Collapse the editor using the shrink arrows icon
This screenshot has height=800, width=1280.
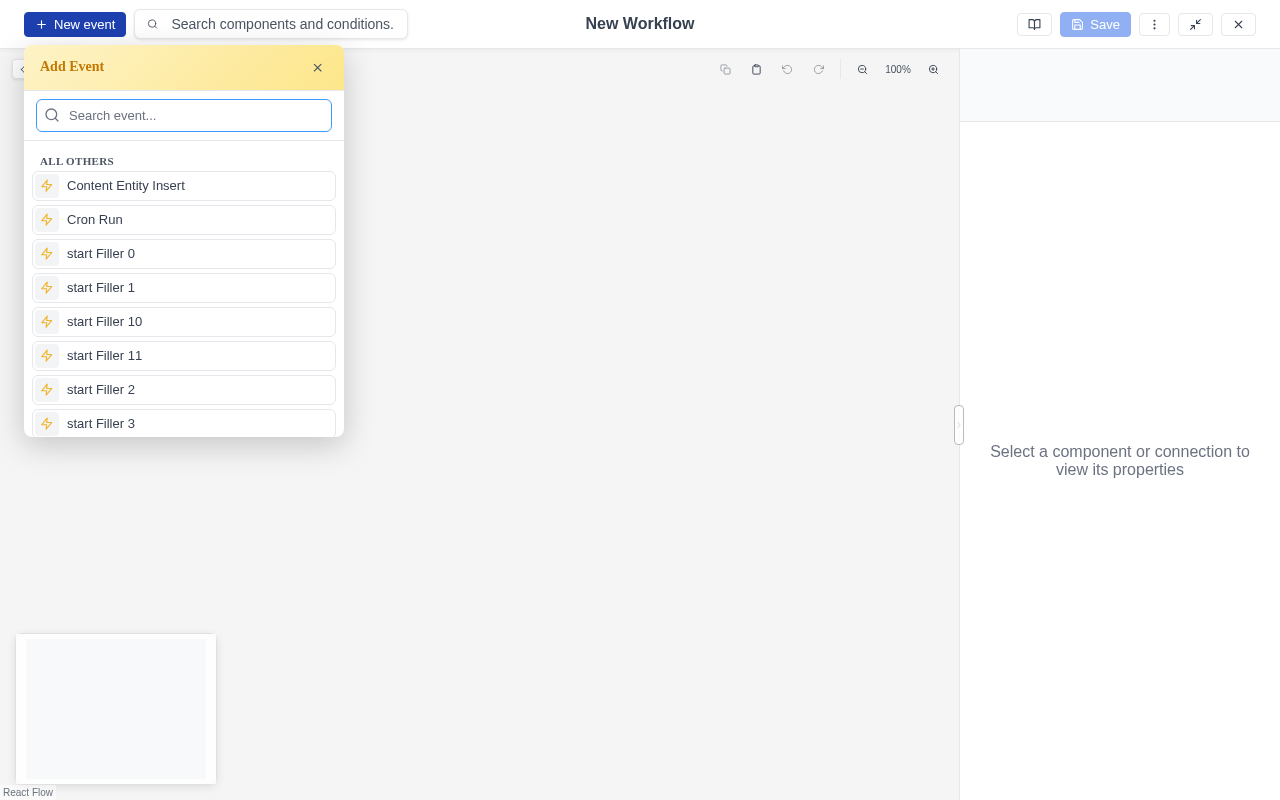pyautogui.click(x=1196, y=24)
